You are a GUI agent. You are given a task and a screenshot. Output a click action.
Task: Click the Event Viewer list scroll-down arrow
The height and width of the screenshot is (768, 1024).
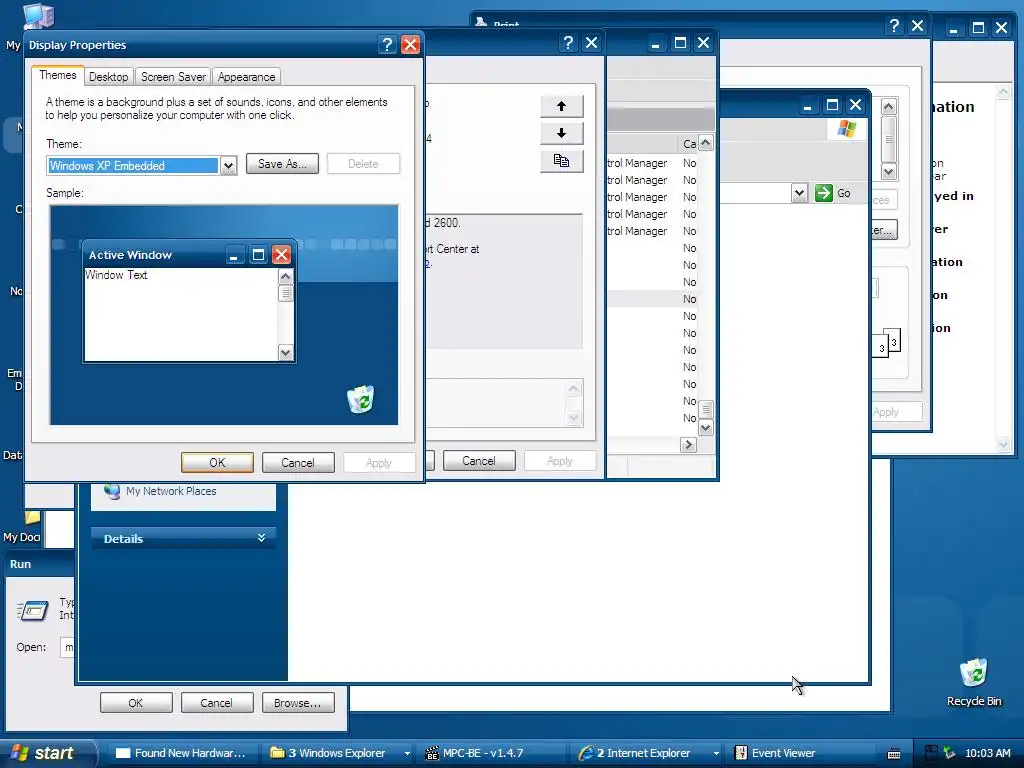coord(705,428)
